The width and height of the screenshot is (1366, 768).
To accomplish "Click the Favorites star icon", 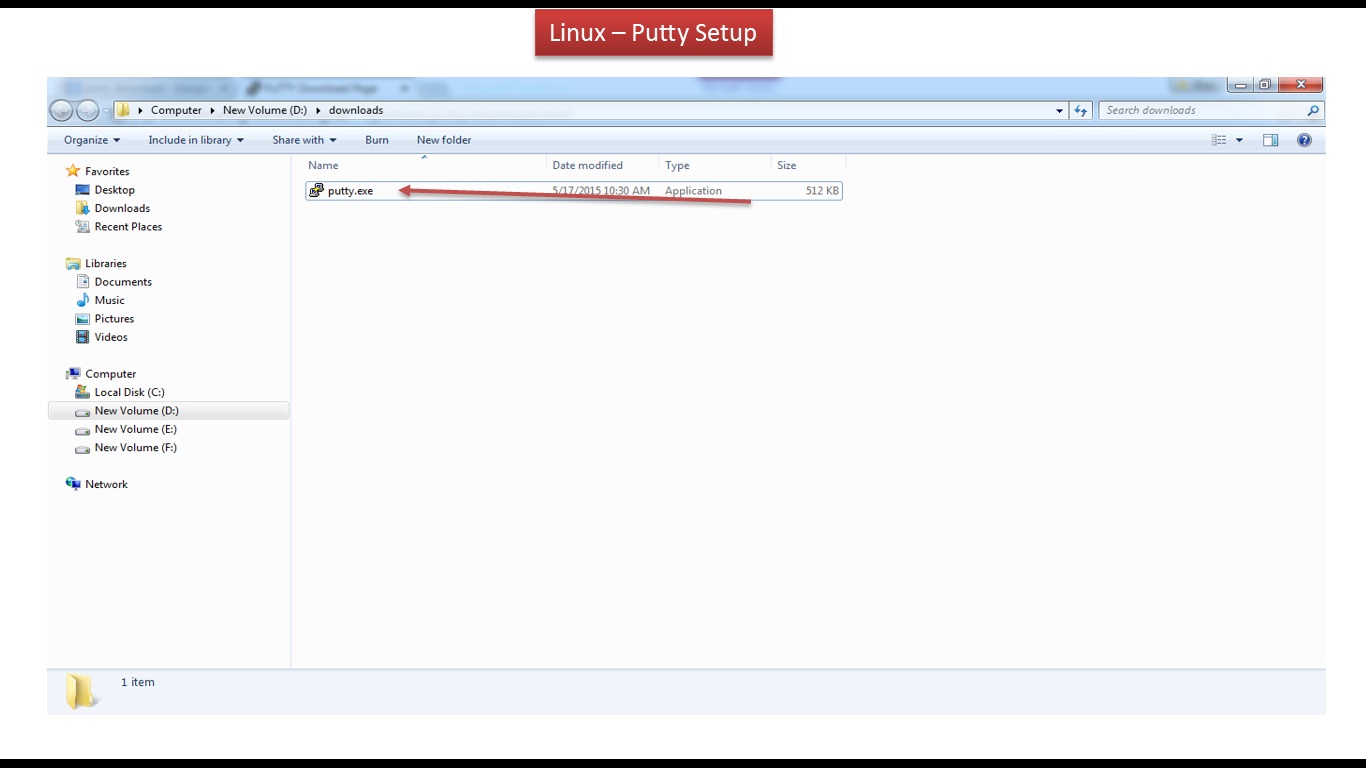I will click(73, 171).
